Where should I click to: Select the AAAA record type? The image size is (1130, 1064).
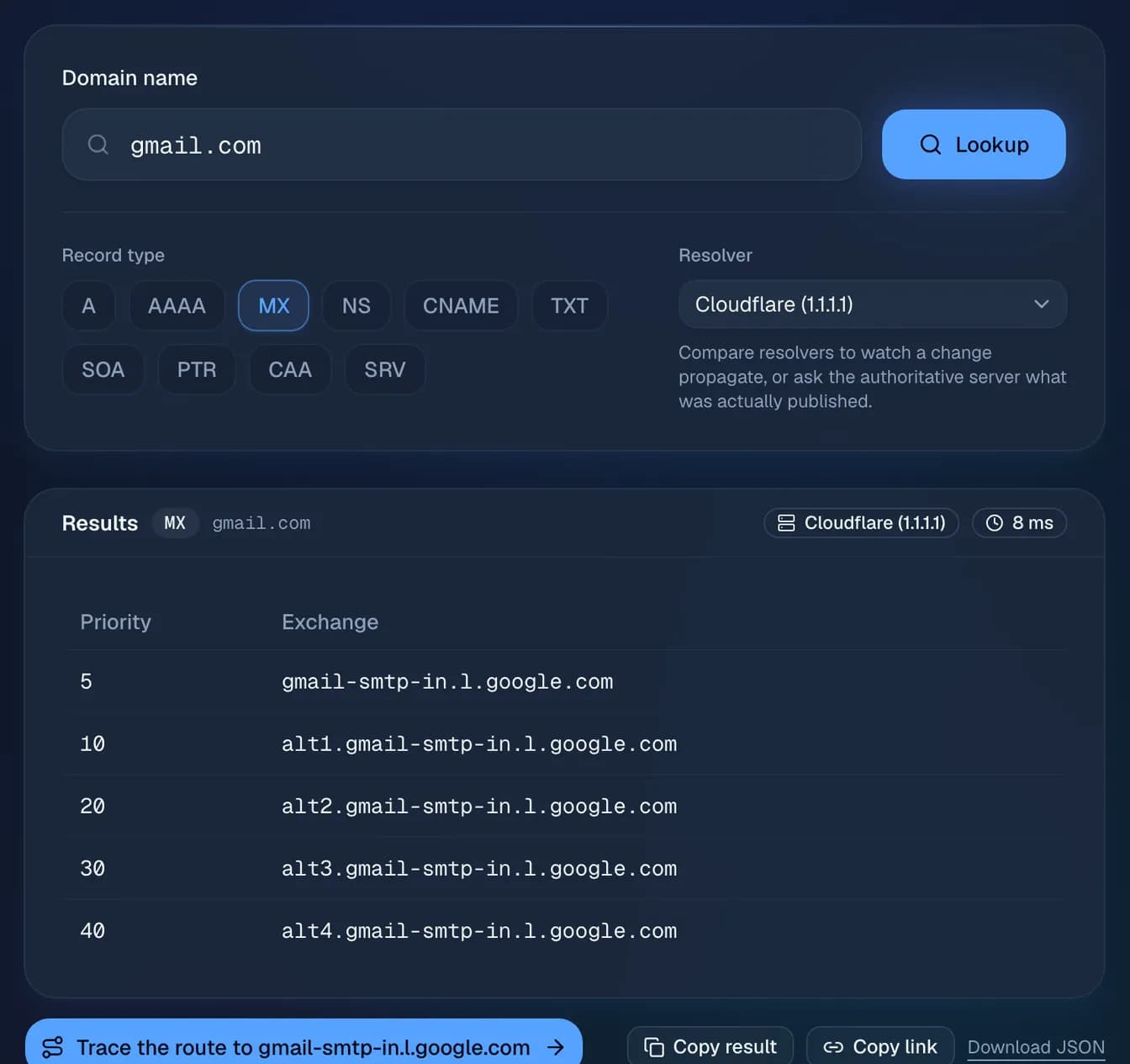(177, 305)
